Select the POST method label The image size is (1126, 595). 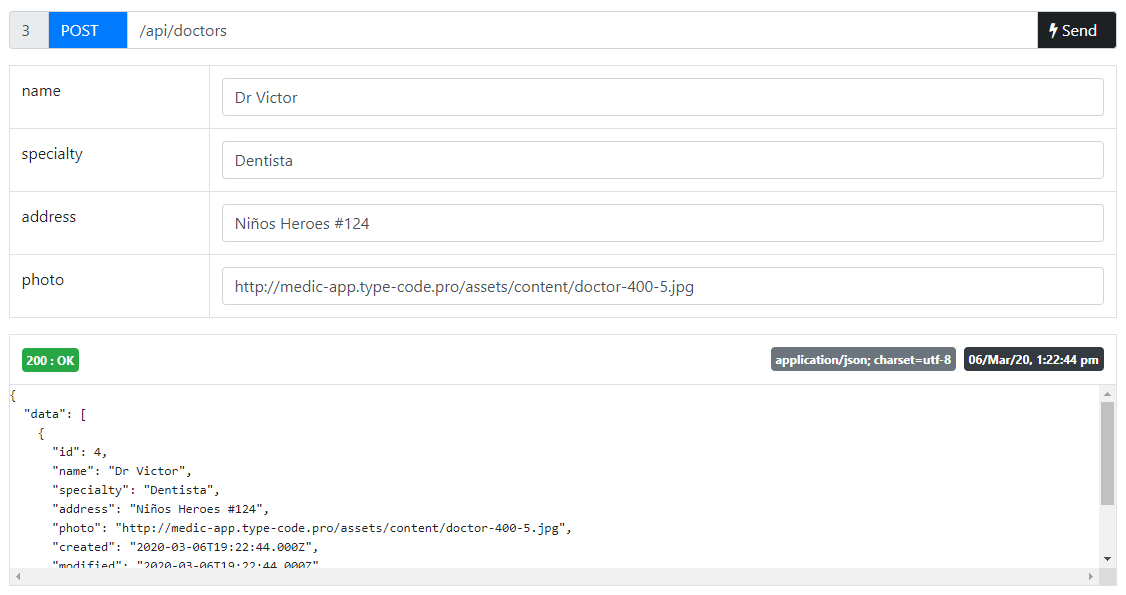point(88,30)
